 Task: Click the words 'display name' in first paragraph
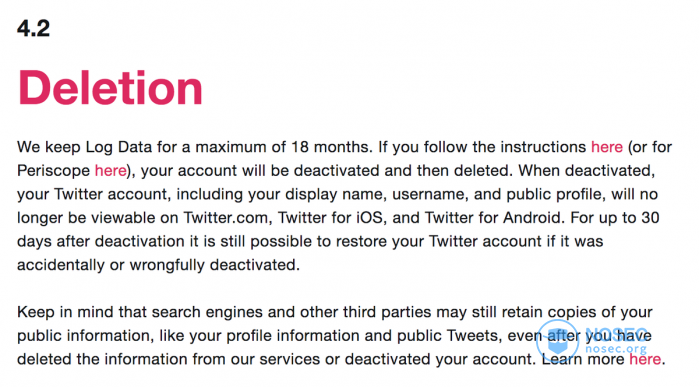coord(334,195)
